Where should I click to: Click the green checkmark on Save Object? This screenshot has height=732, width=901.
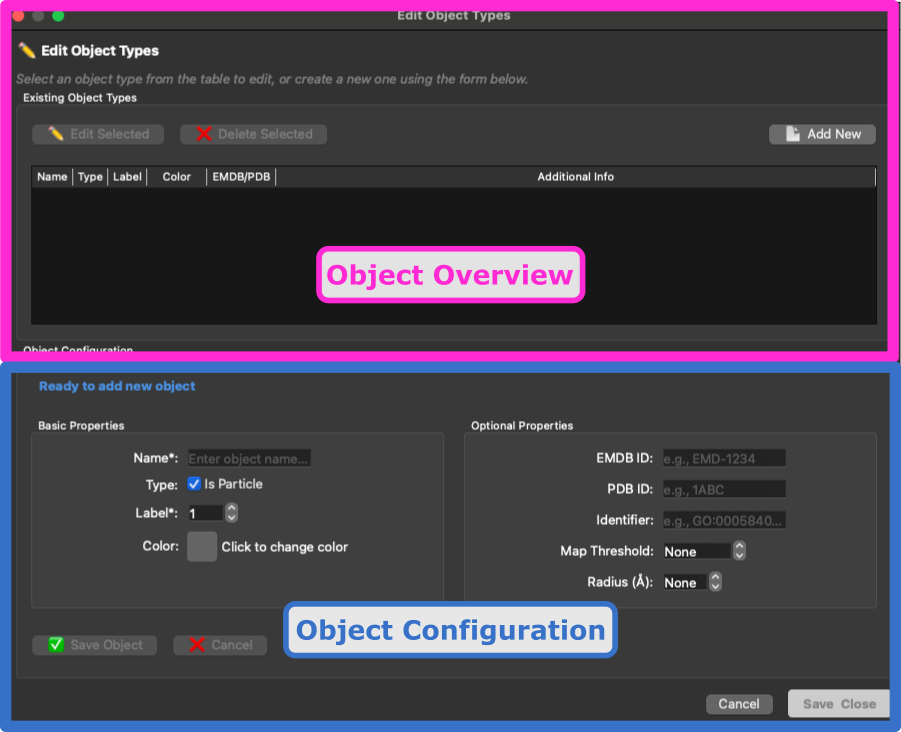[x=56, y=645]
